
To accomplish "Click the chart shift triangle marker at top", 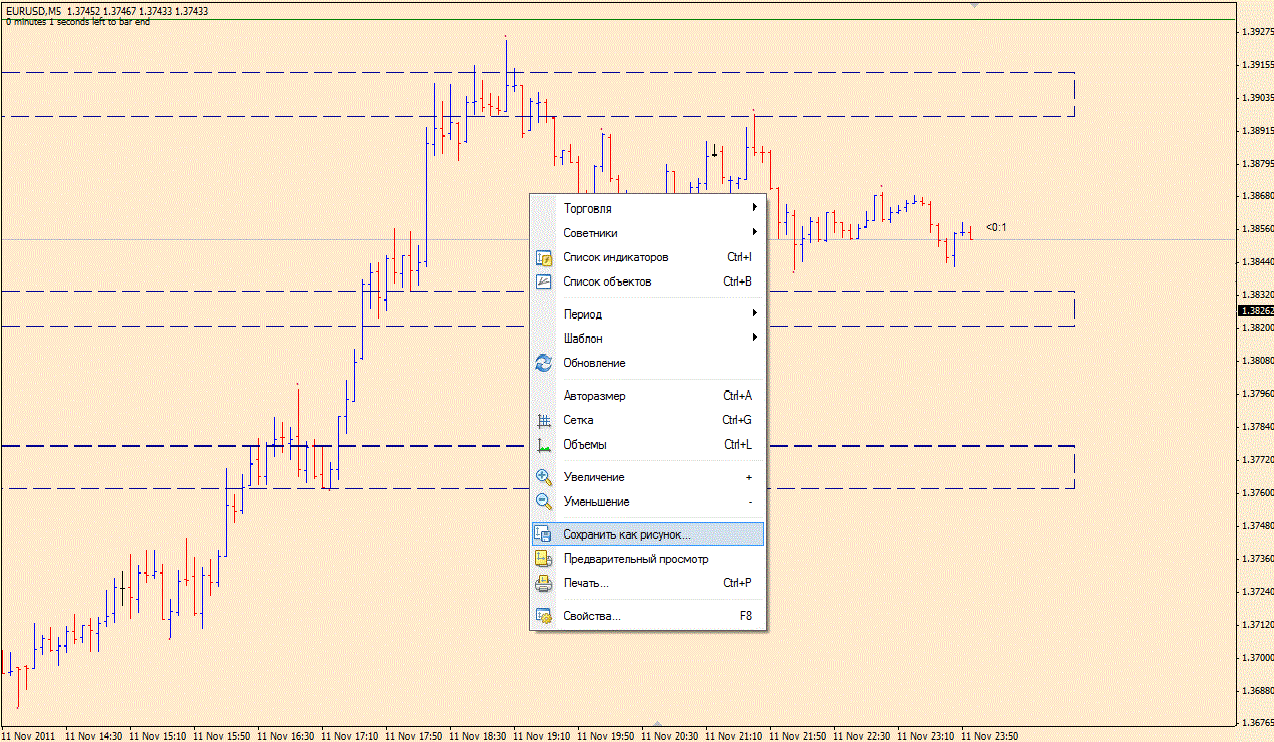I will click(975, 5).
